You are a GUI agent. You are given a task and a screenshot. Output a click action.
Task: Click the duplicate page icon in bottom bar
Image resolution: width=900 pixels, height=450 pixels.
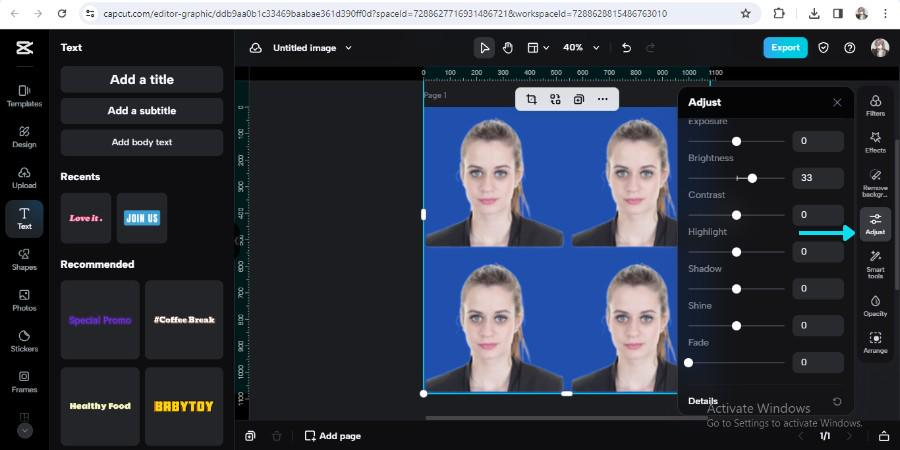[250, 436]
